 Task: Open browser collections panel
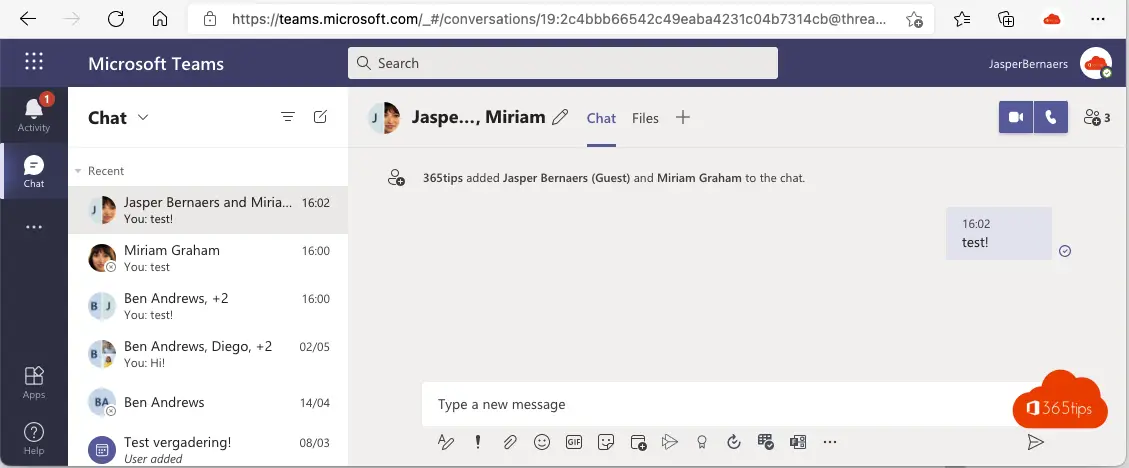pyautogui.click(x=1007, y=19)
